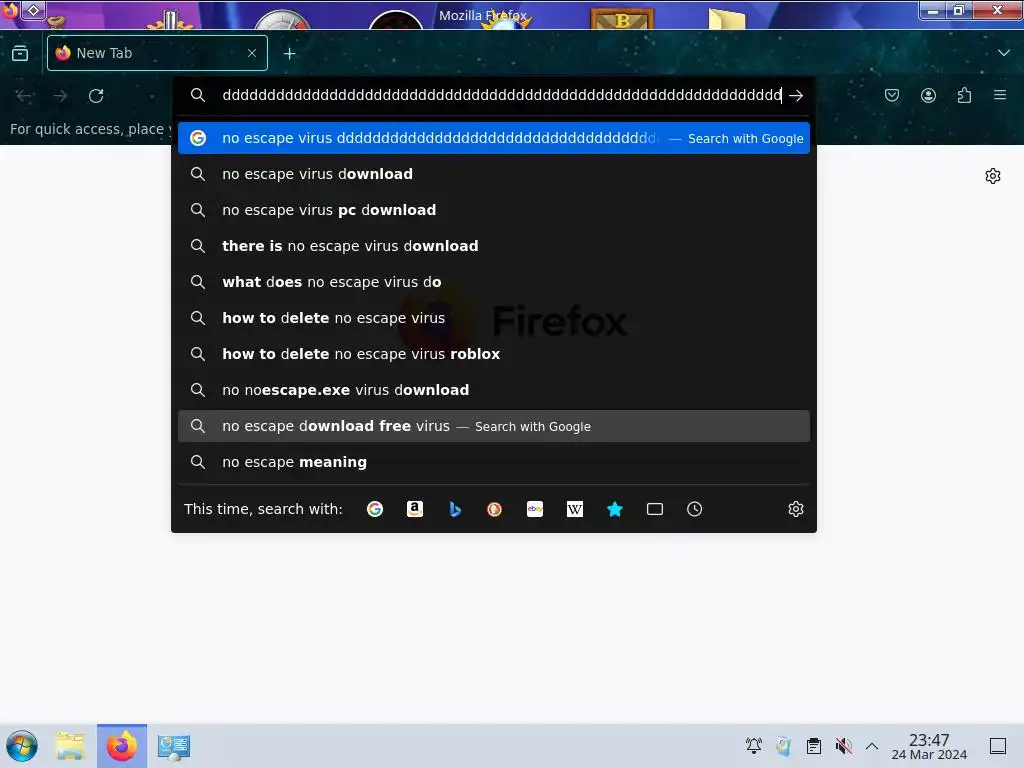The height and width of the screenshot is (768, 1024).
Task: Open a new tab with plus button
Action: coord(289,54)
